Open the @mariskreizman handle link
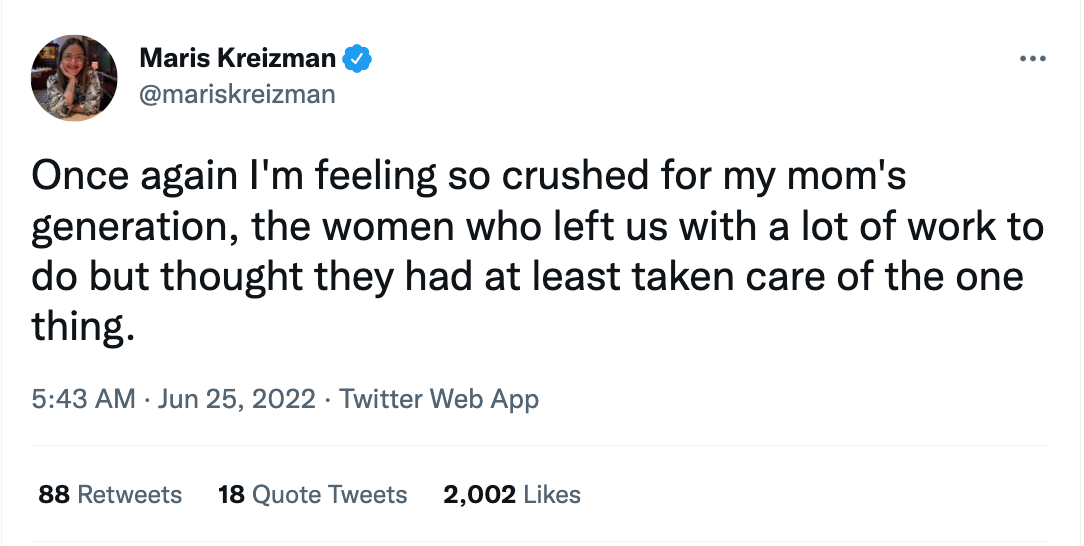 pos(237,94)
